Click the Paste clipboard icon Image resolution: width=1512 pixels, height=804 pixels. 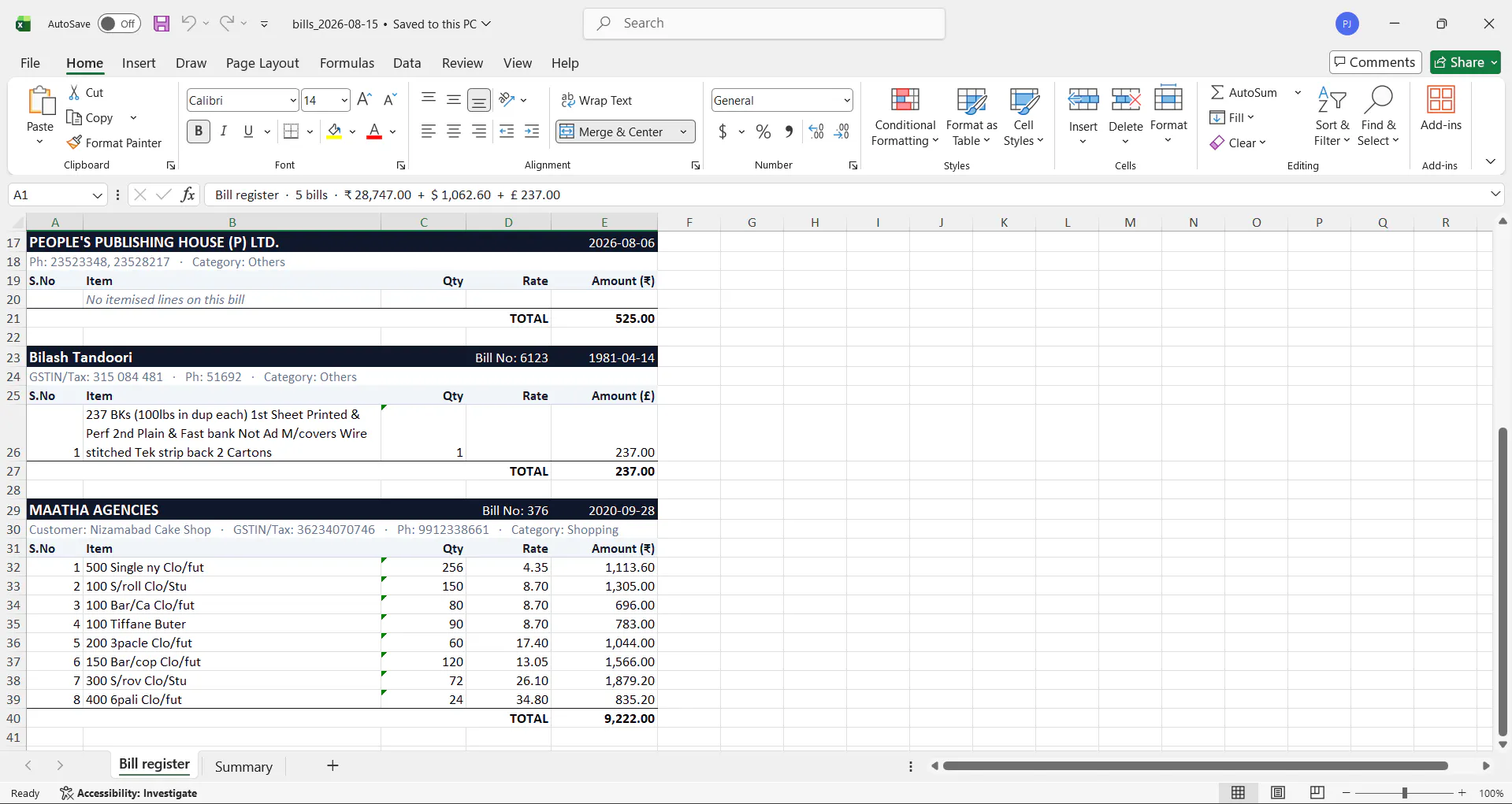tap(40, 101)
